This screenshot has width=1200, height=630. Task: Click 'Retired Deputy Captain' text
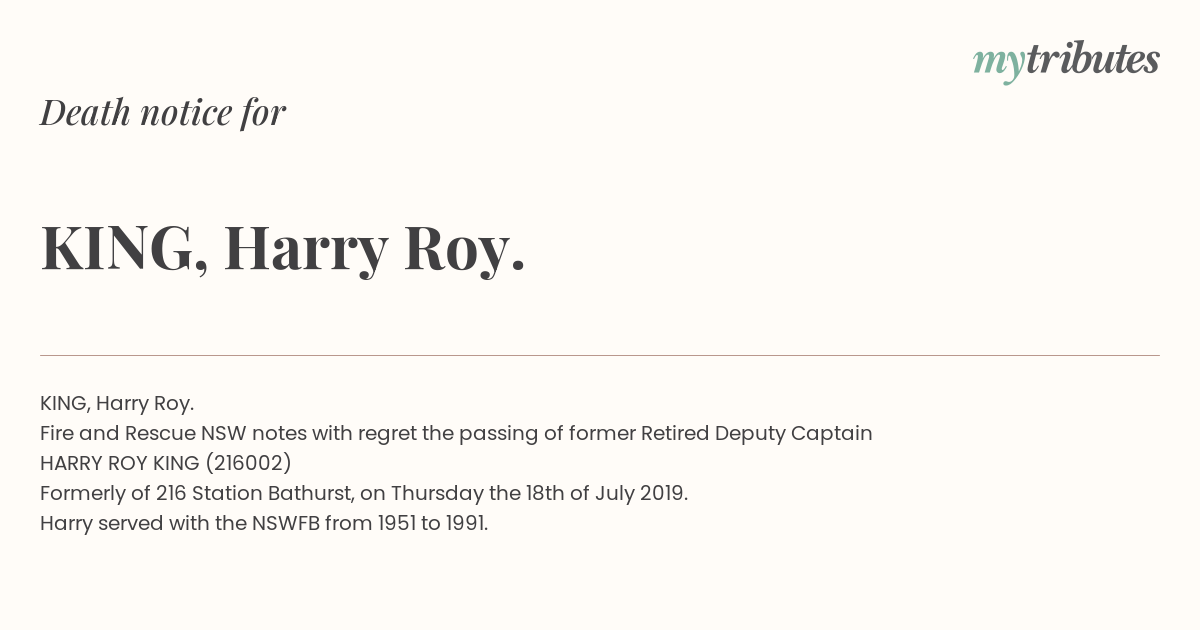757,433
